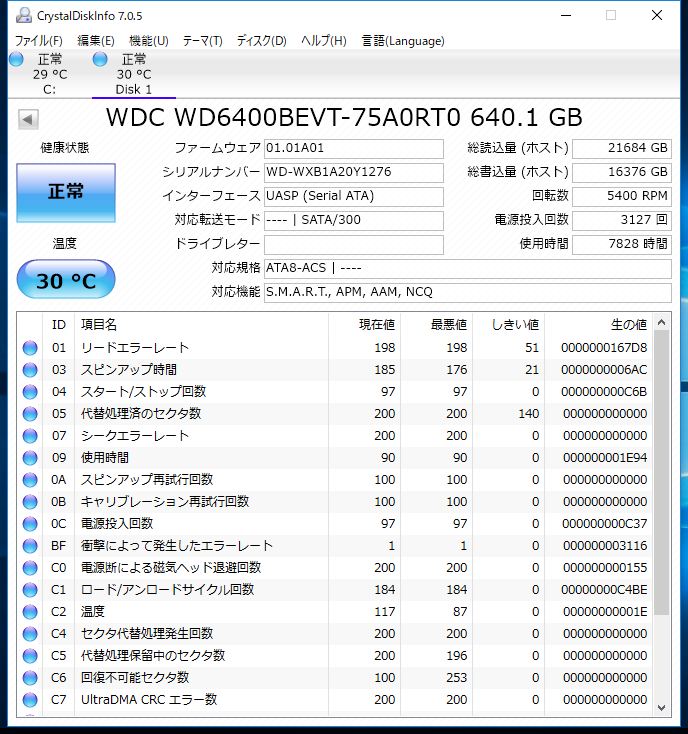This screenshot has width=688, height=734.
Task: Click status orb for ID C6 row
Action: [x=30, y=678]
